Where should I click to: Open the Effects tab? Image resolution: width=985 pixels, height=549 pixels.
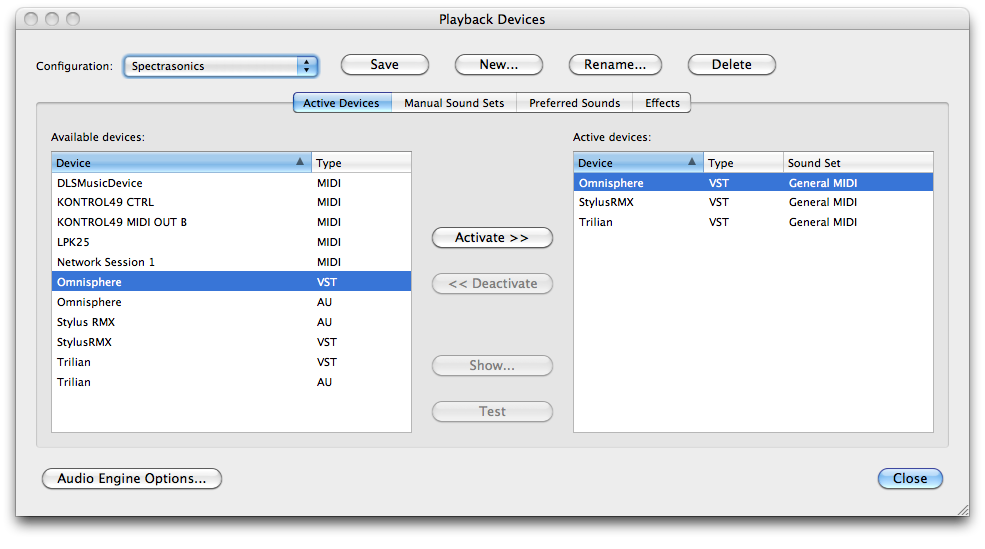coord(662,103)
